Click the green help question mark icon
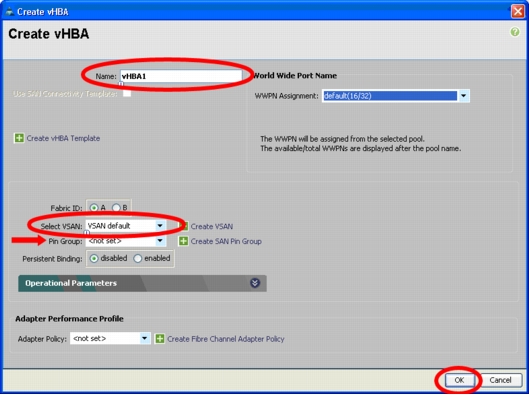The width and height of the screenshot is (529, 395). click(x=514, y=32)
